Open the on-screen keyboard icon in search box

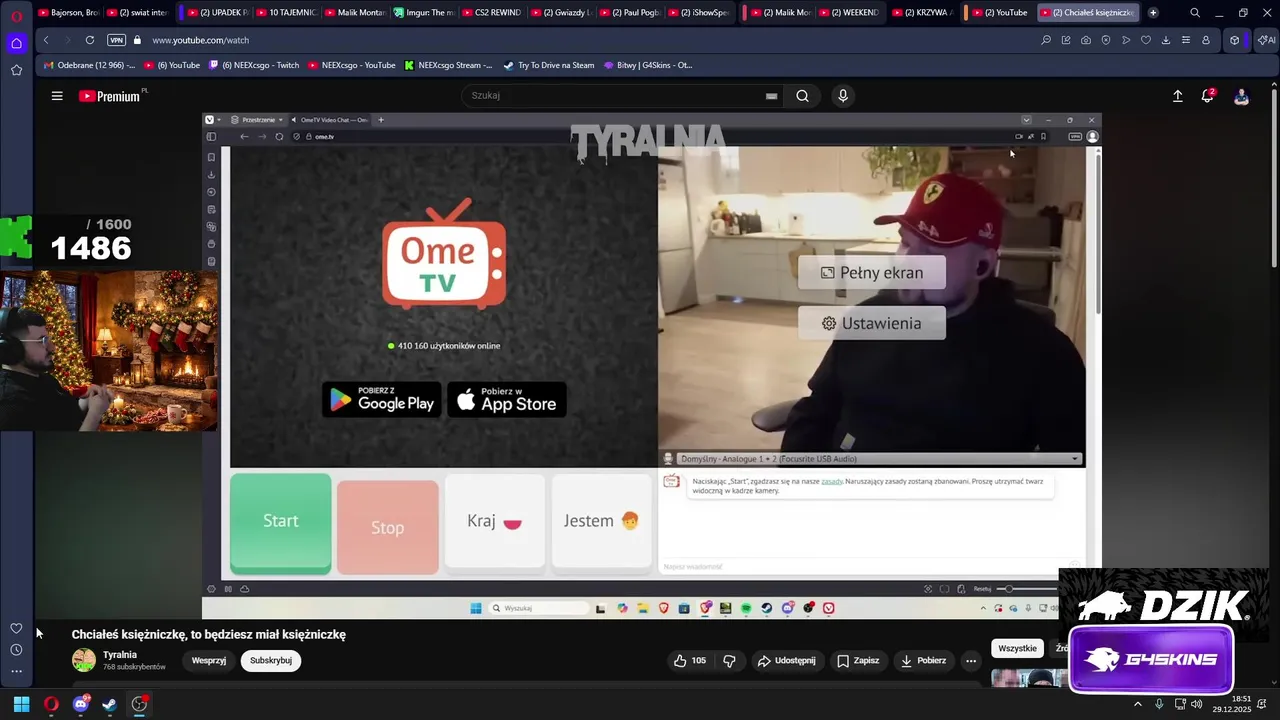point(771,96)
